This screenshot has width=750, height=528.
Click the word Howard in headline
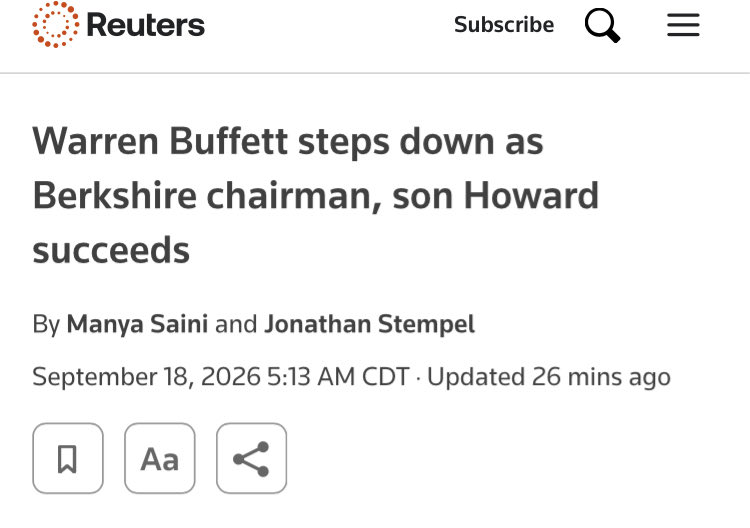tap(531, 195)
